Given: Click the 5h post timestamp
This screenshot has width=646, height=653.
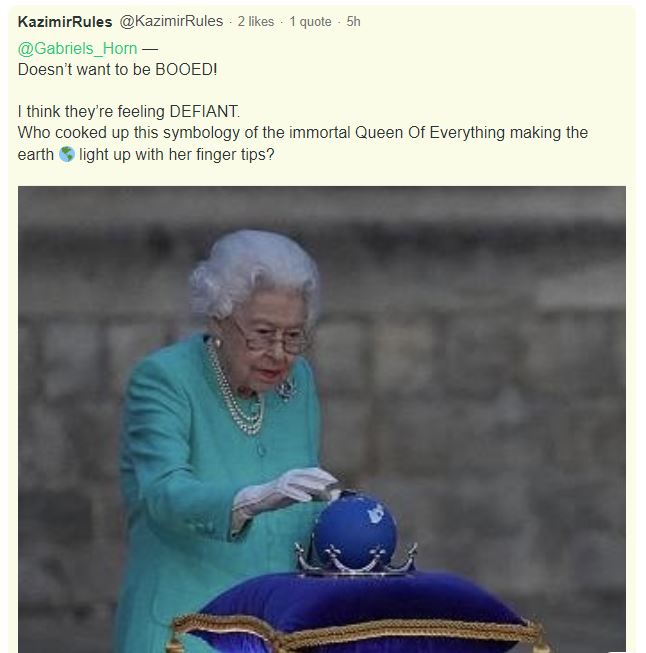Looking at the screenshot, I should click(x=353, y=22).
